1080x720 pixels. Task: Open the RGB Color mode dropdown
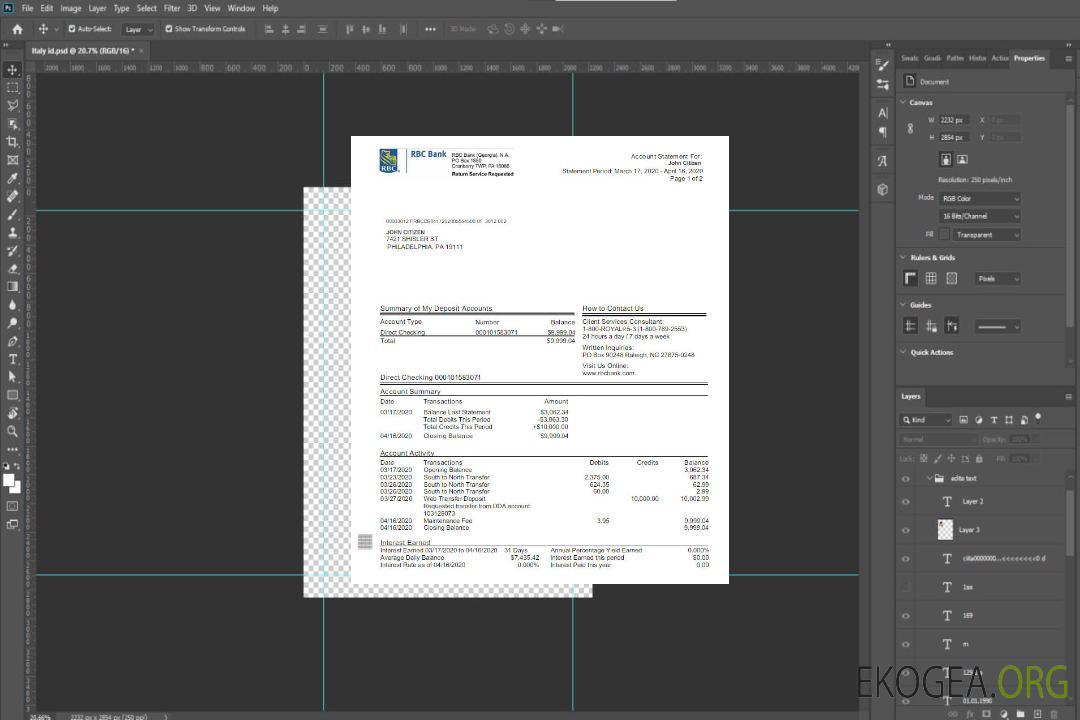point(979,198)
